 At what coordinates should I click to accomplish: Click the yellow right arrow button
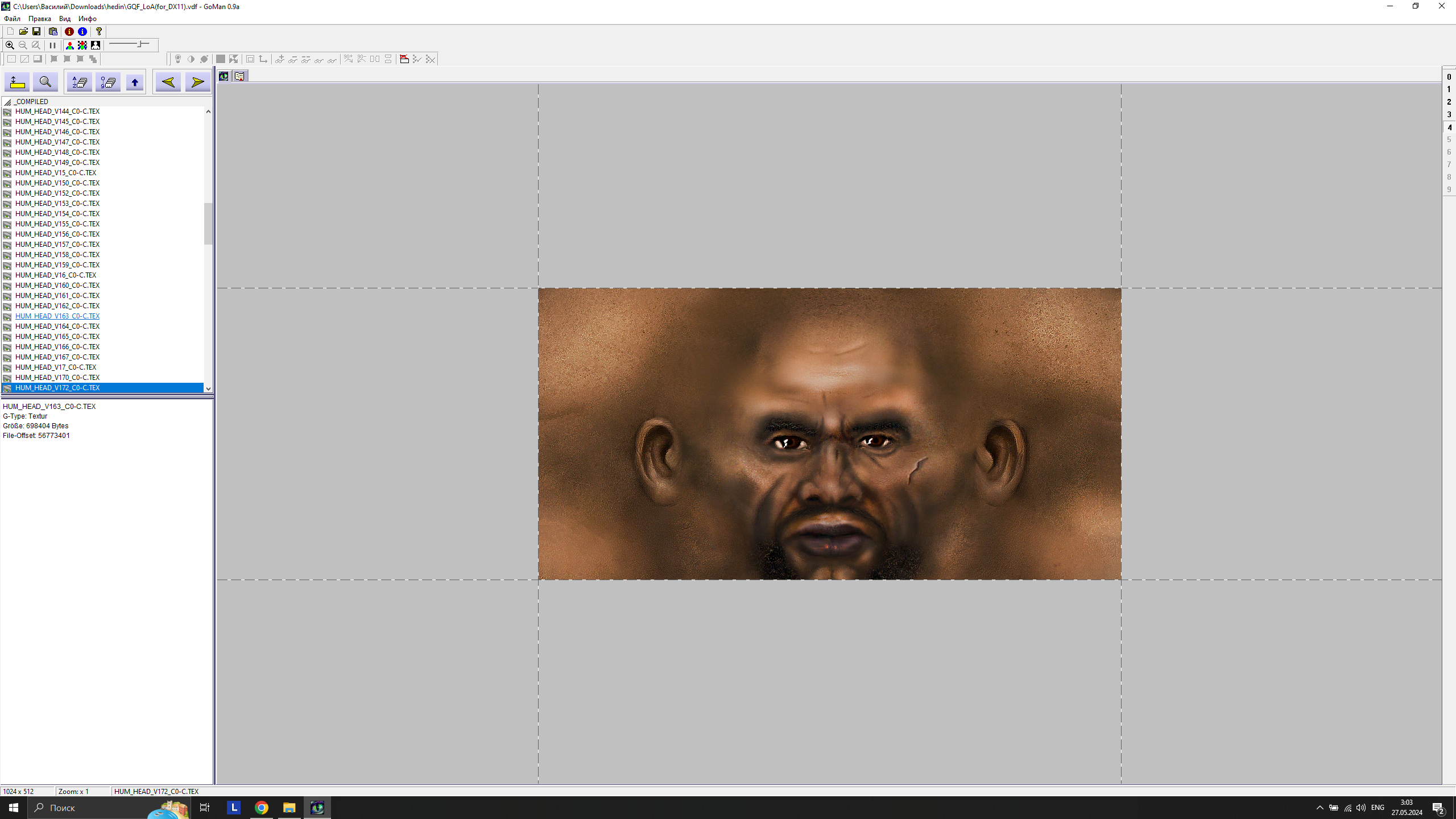[197, 82]
